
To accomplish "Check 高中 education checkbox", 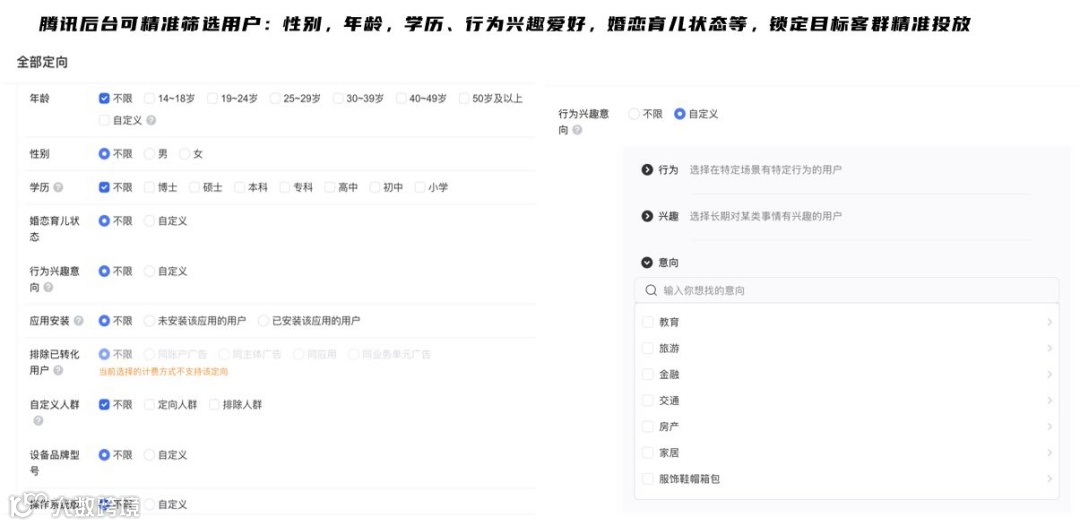I will pyautogui.click(x=330, y=187).
